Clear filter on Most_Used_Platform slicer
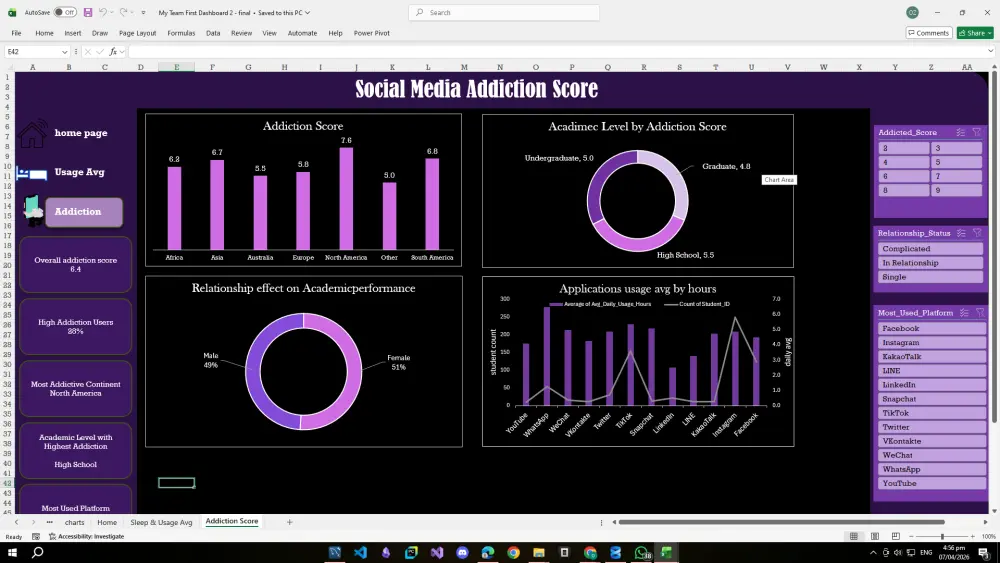This screenshot has height=563, width=1000. (x=980, y=313)
